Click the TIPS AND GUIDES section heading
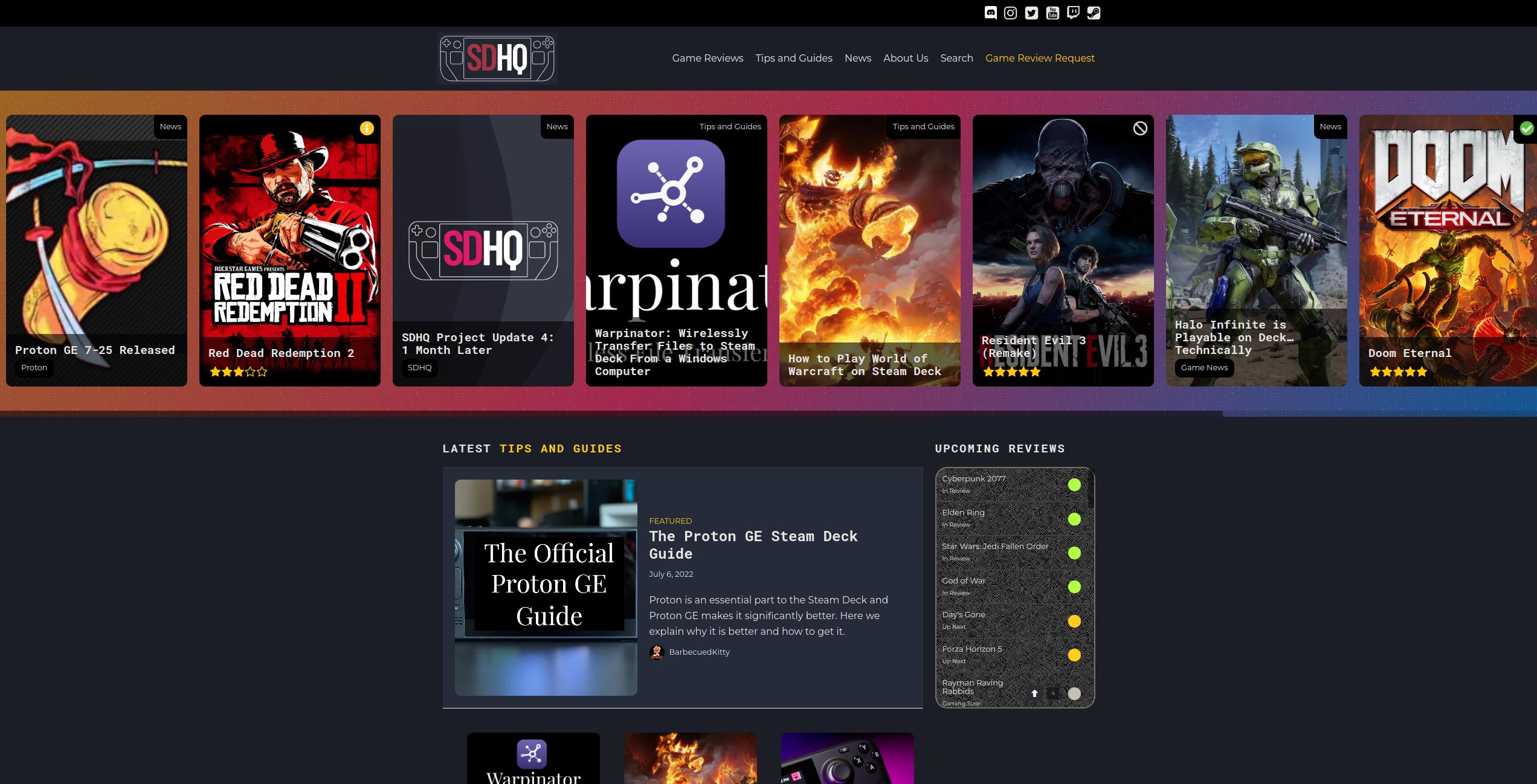 click(x=560, y=449)
